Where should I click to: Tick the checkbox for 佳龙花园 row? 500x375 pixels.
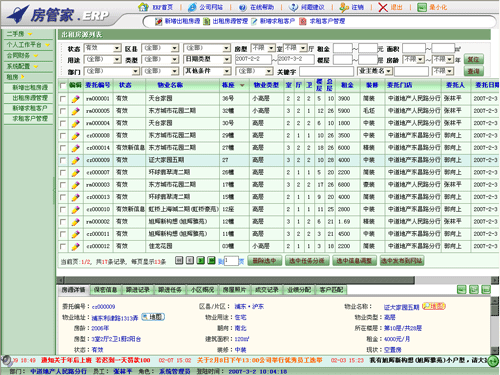point(63,246)
